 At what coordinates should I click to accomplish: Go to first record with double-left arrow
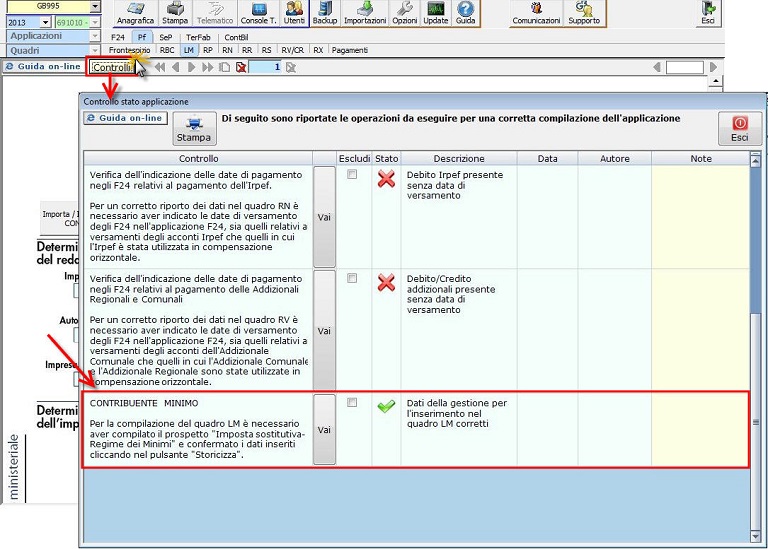pos(160,68)
